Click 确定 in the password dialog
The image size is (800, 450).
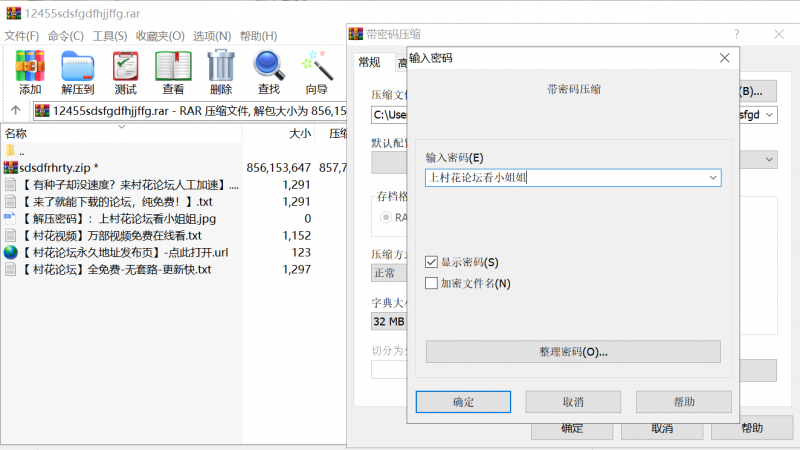pos(463,402)
